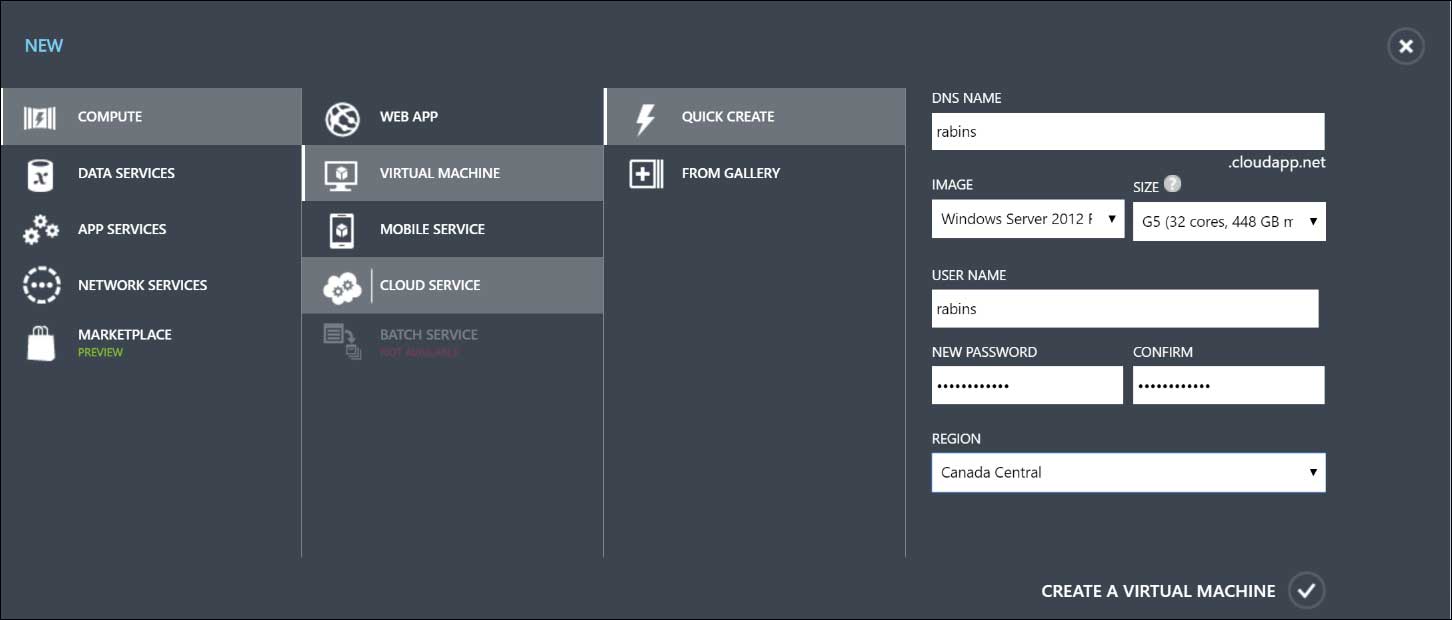Click the DNS NAME field containing rabins
Viewport: 1452px width, 620px height.
coord(1127,131)
